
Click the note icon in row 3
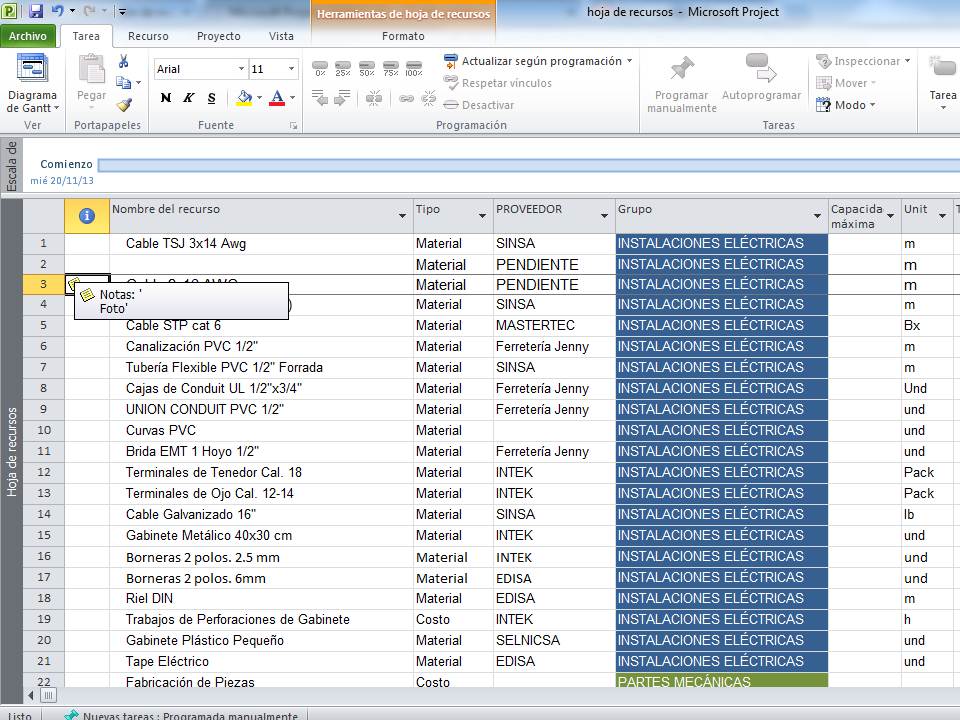click(73, 283)
